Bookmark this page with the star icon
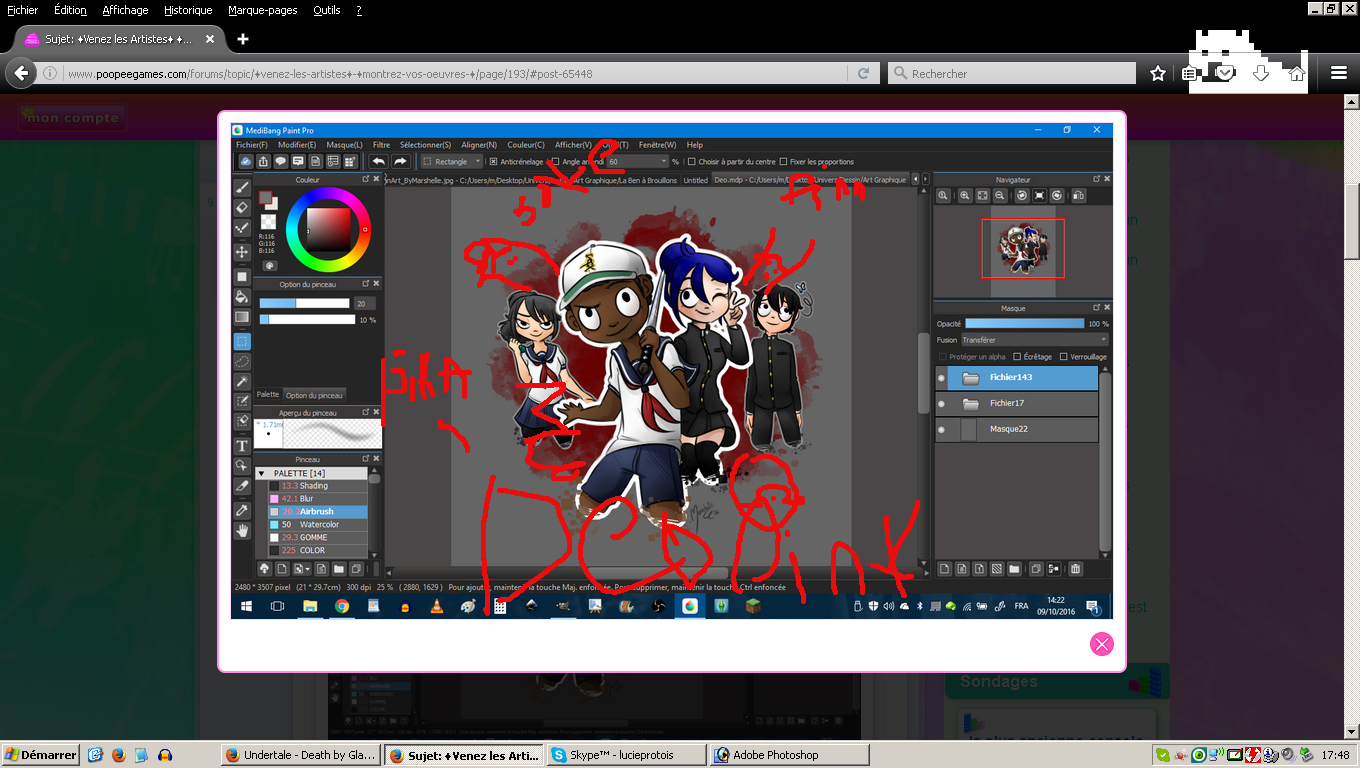Image resolution: width=1360 pixels, height=768 pixels. tap(1157, 74)
